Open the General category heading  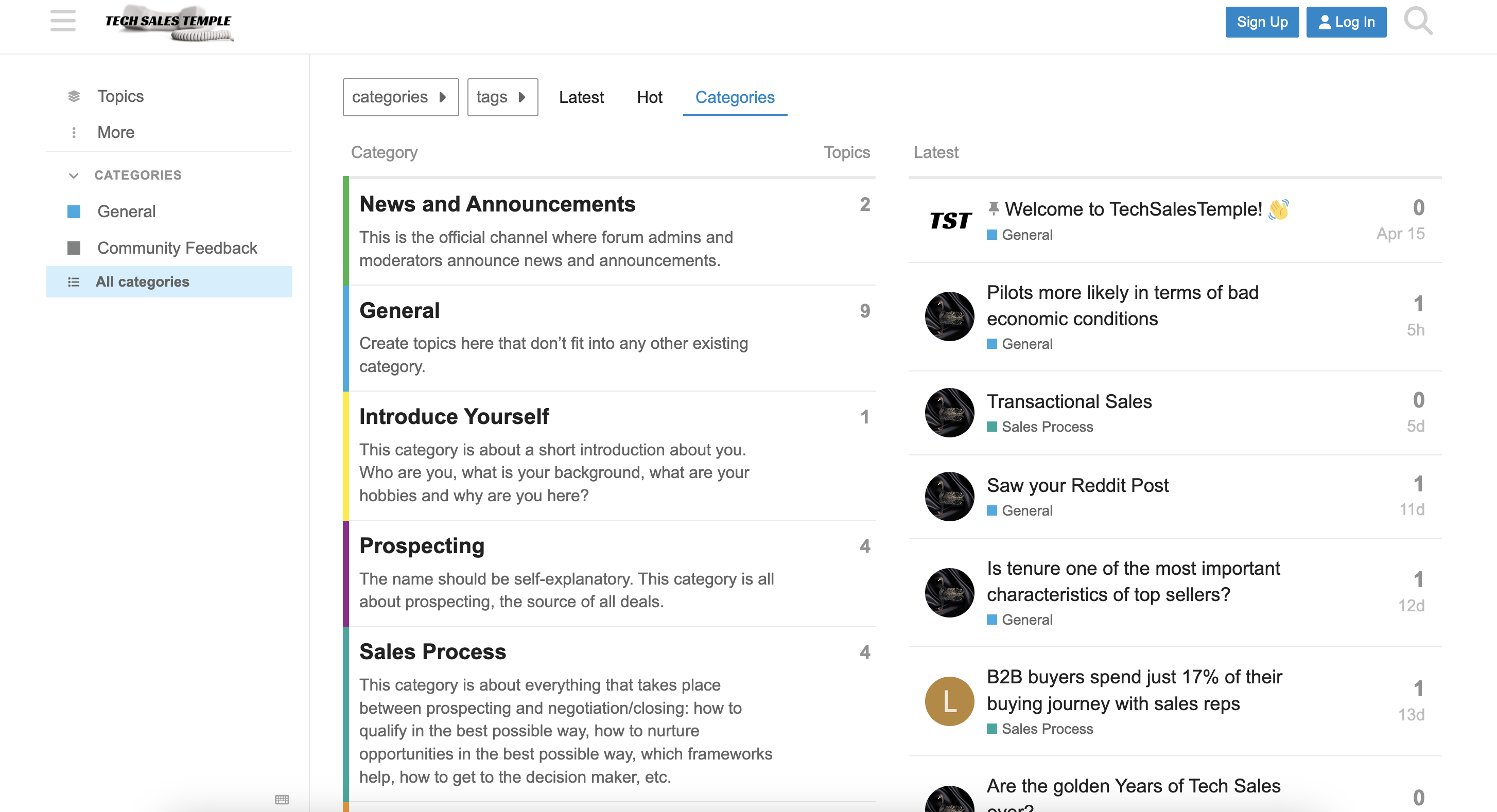[x=399, y=311]
